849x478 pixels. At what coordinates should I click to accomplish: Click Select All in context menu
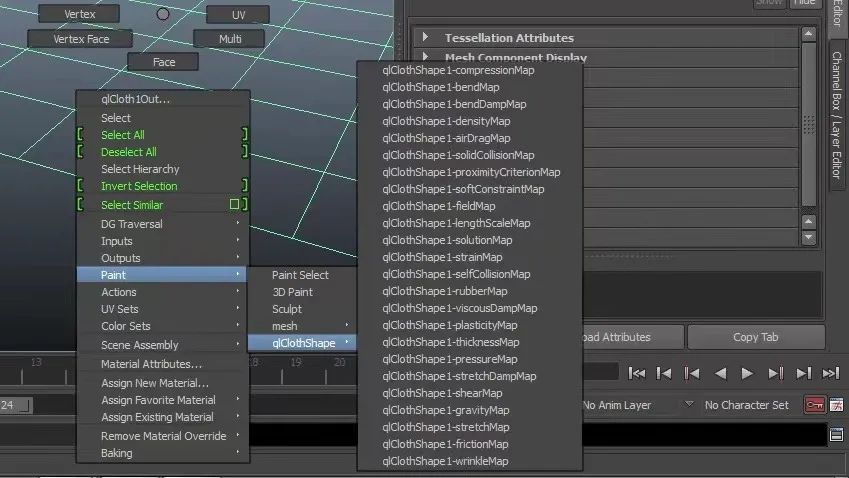click(x=163, y=135)
